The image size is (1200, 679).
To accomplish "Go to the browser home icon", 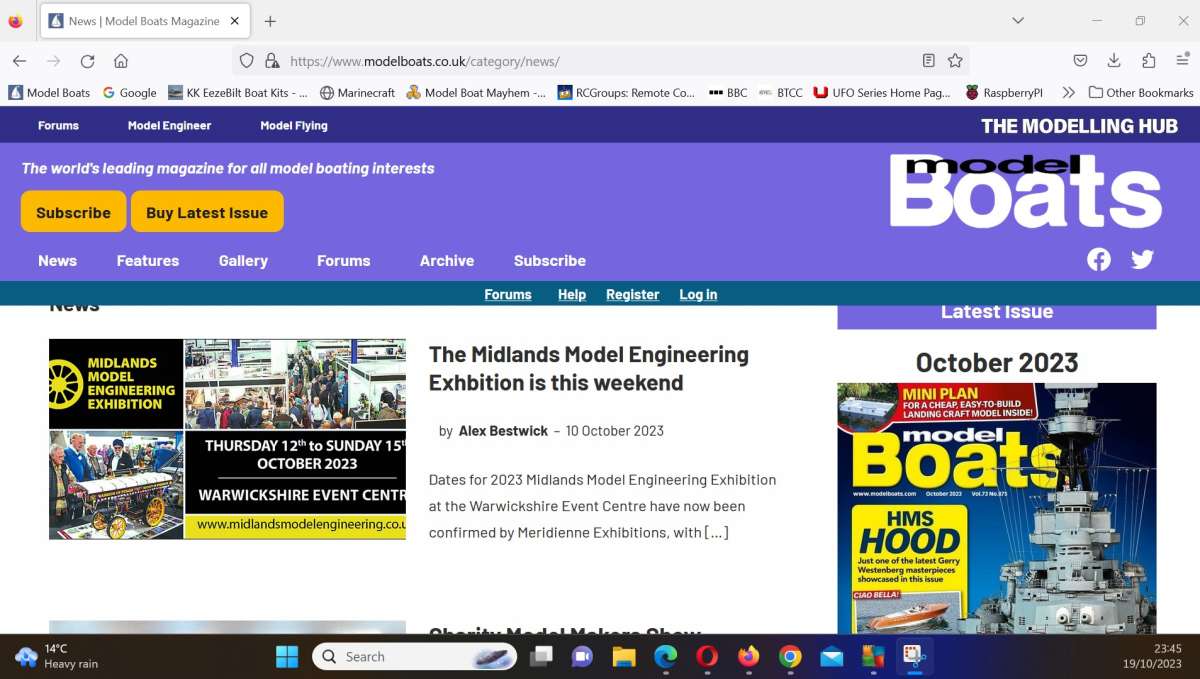I will pos(121,61).
